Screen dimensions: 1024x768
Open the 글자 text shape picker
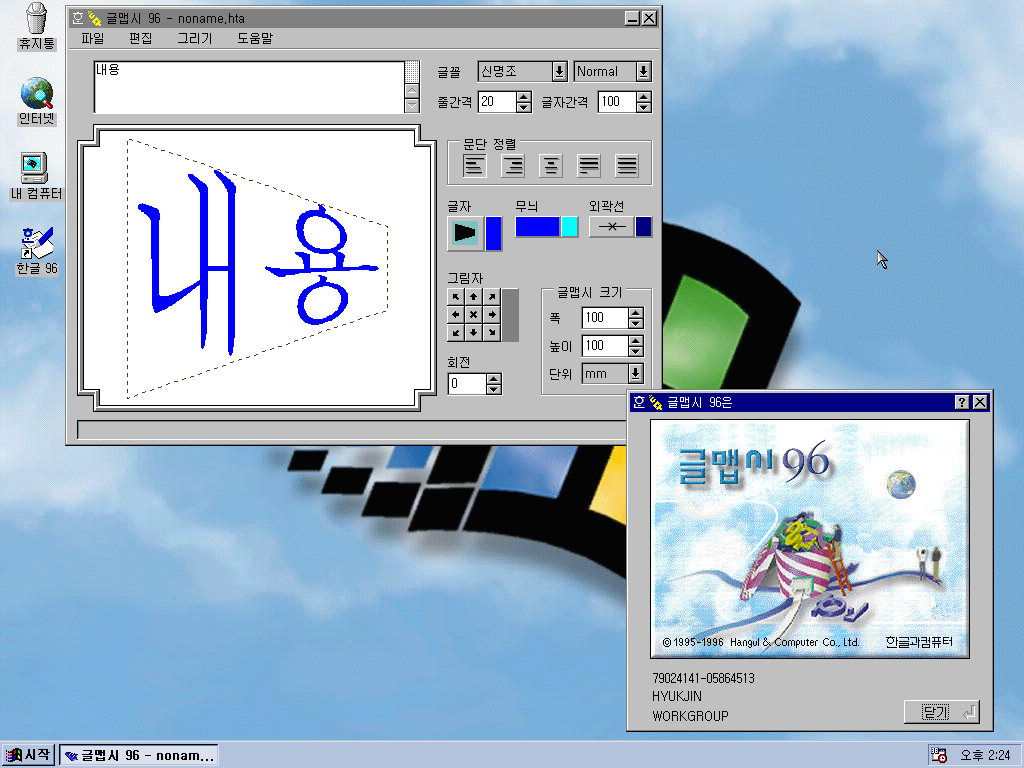pos(466,233)
